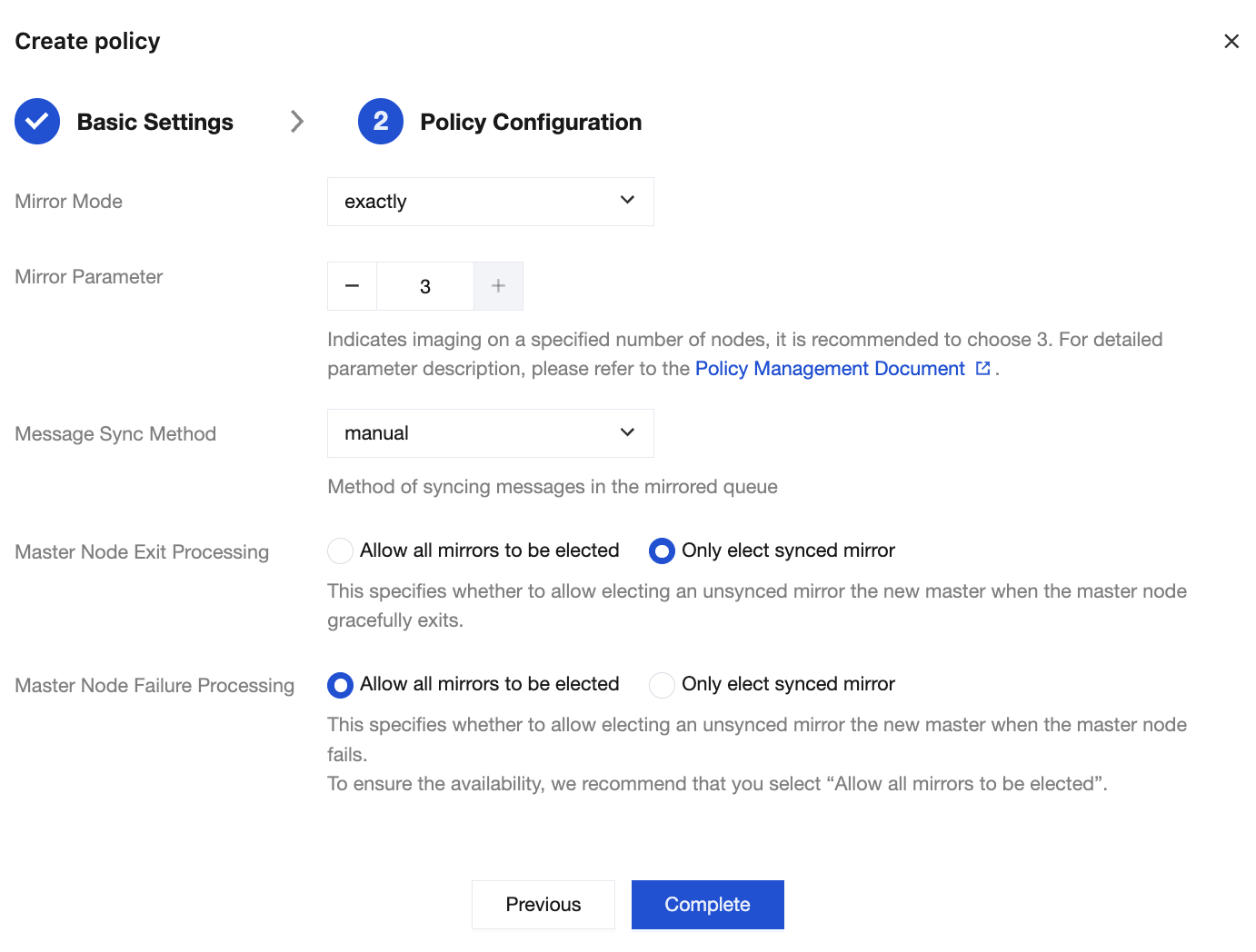Choose Only elect synced mirror for Failure Processing
Viewport: 1256px width, 952px height.
pyautogui.click(x=662, y=684)
